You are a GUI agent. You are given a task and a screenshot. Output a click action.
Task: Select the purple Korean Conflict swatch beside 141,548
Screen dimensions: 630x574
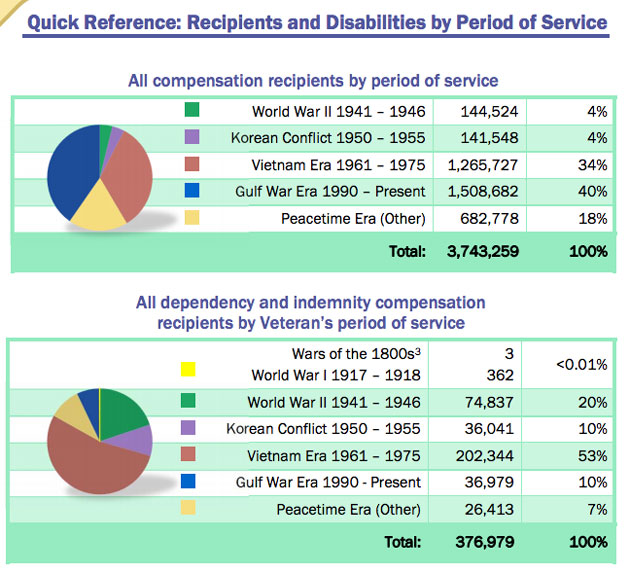click(193, 137)
